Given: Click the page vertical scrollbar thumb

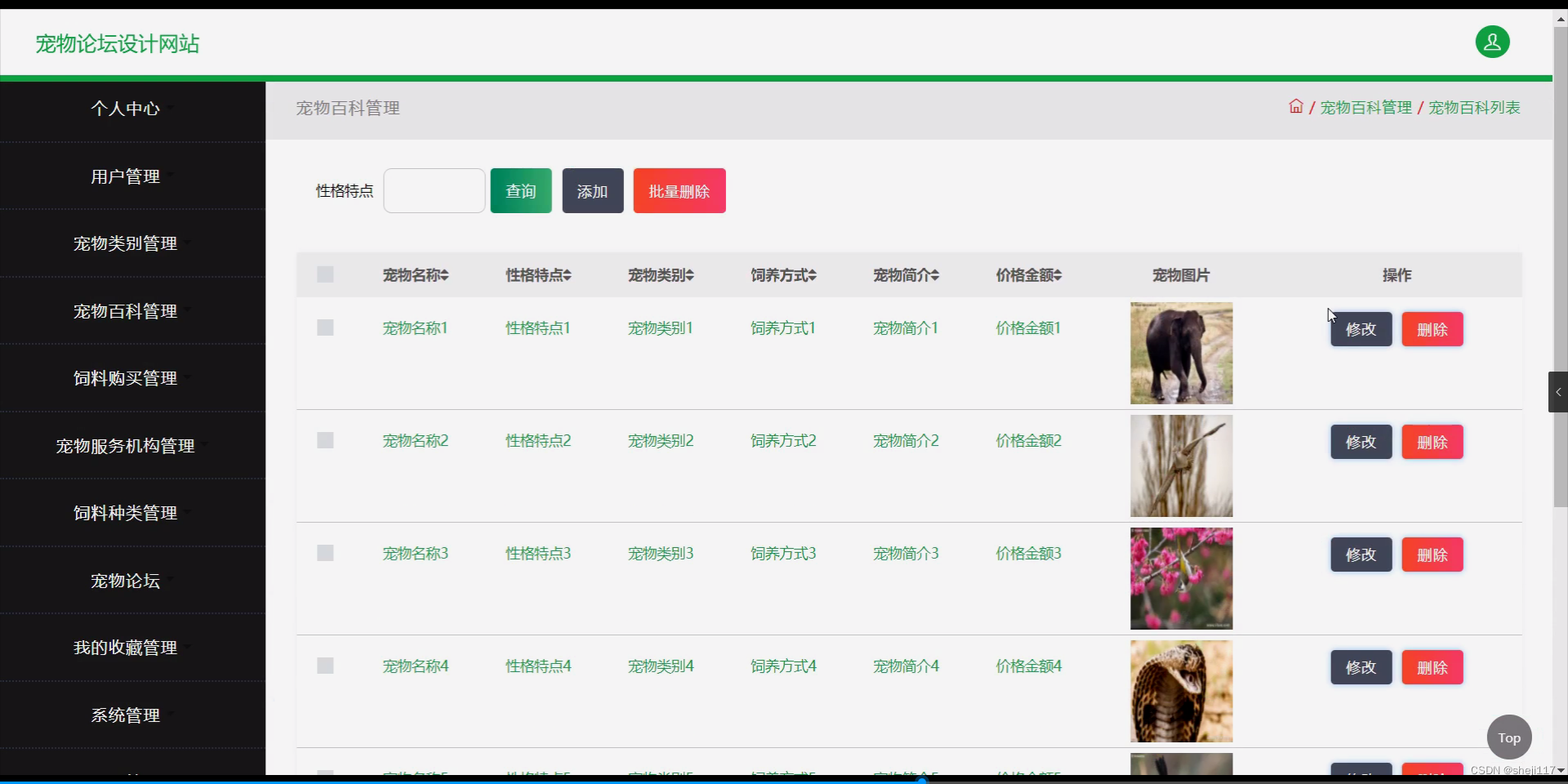Looking at the screenshot, I should (1561, 268).
